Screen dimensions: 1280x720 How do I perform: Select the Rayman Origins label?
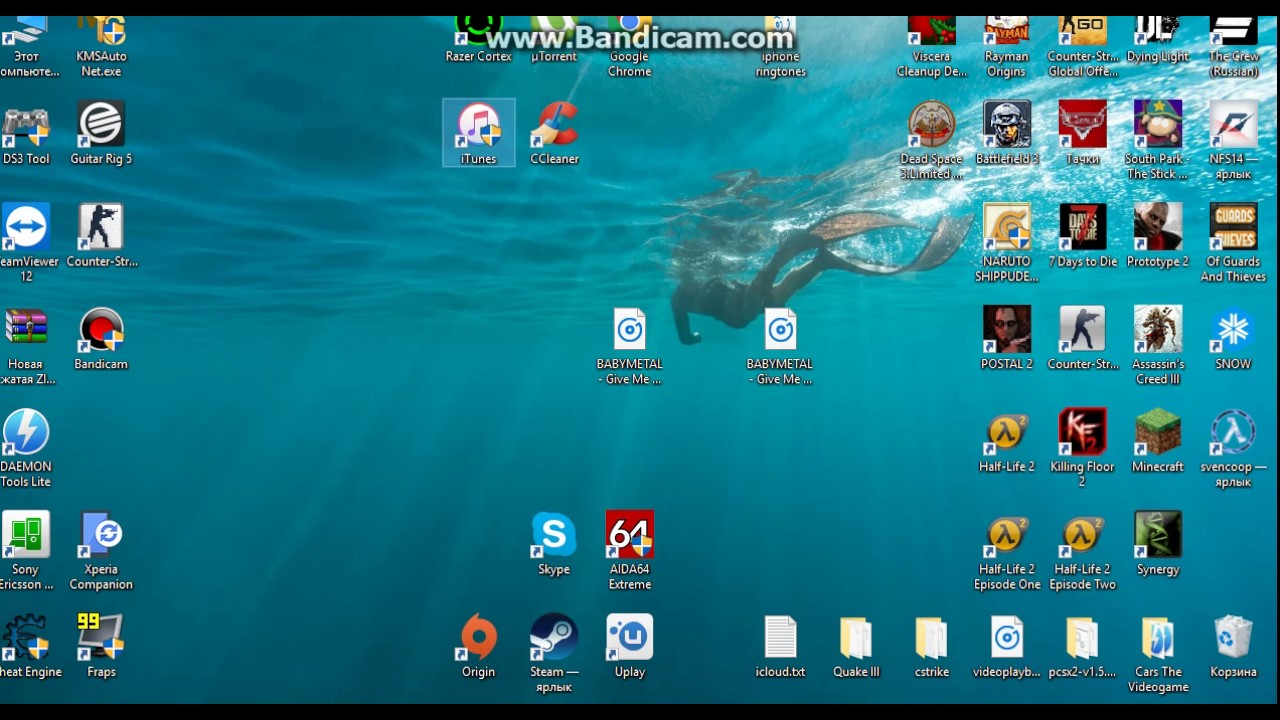coord(1006,64)
